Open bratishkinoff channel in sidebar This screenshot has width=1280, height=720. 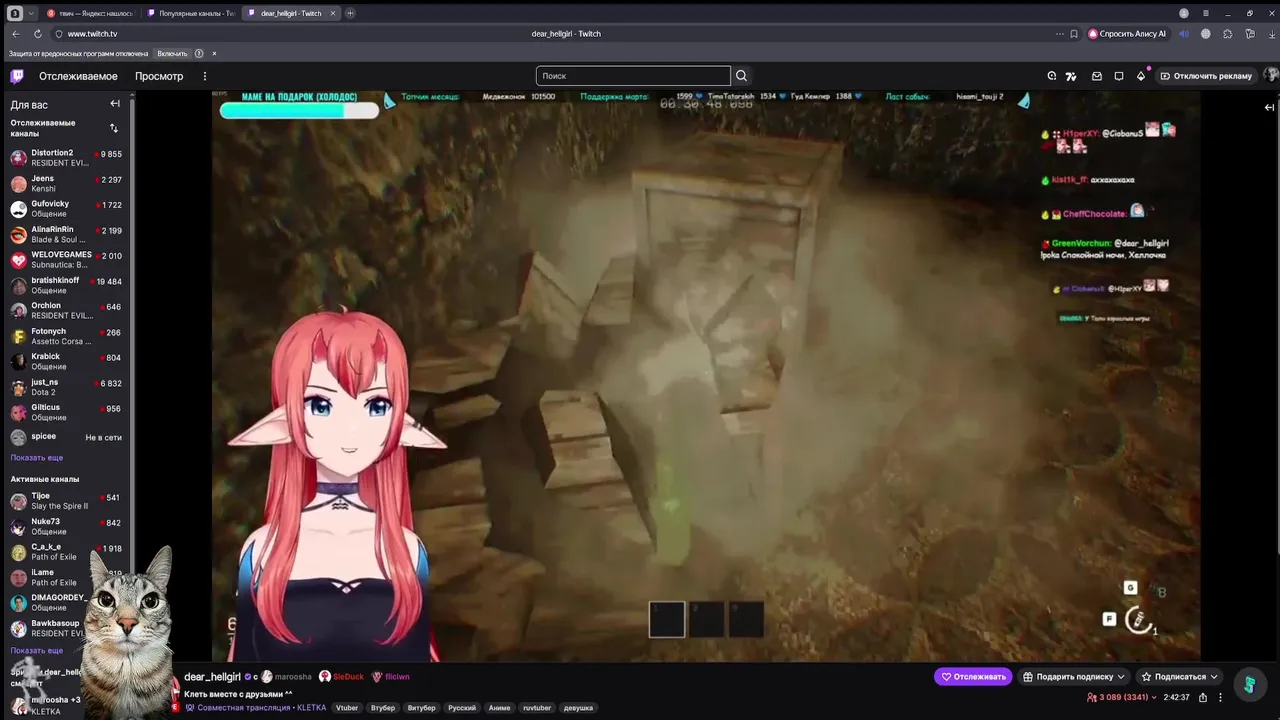click(x=66, y=285)
